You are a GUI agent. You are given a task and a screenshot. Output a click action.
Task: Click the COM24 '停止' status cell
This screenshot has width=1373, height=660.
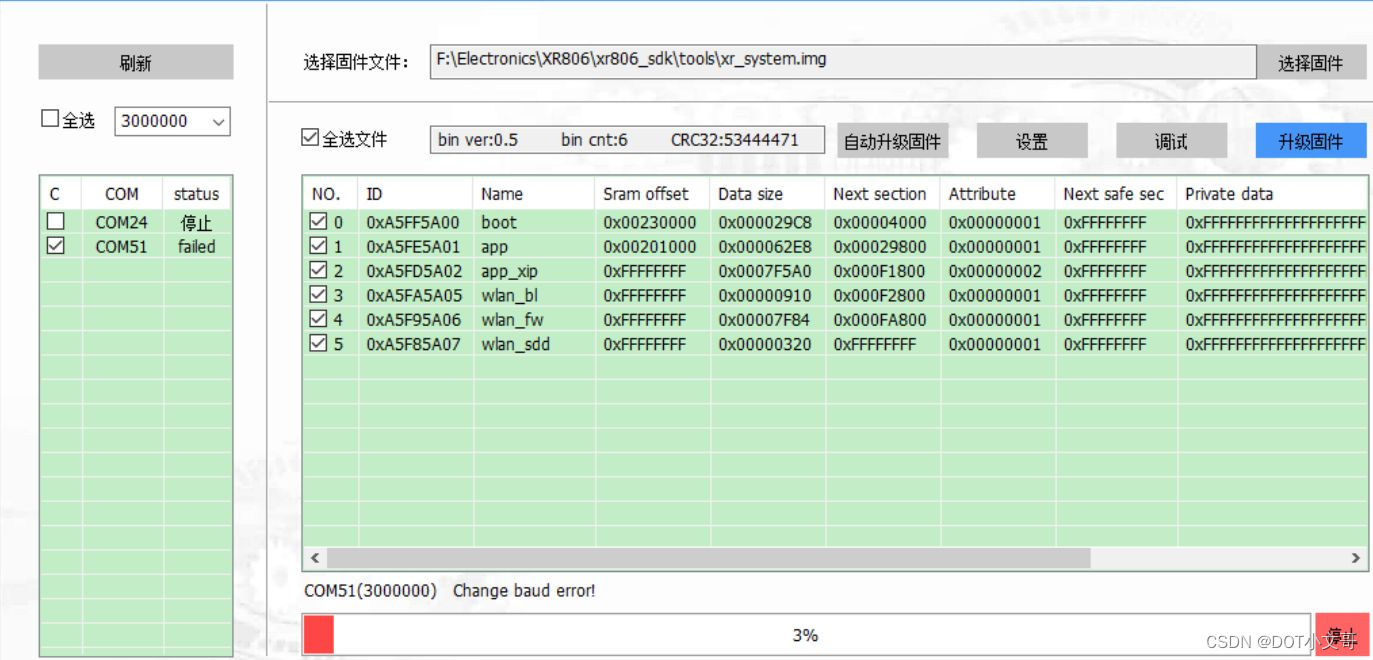197,223
